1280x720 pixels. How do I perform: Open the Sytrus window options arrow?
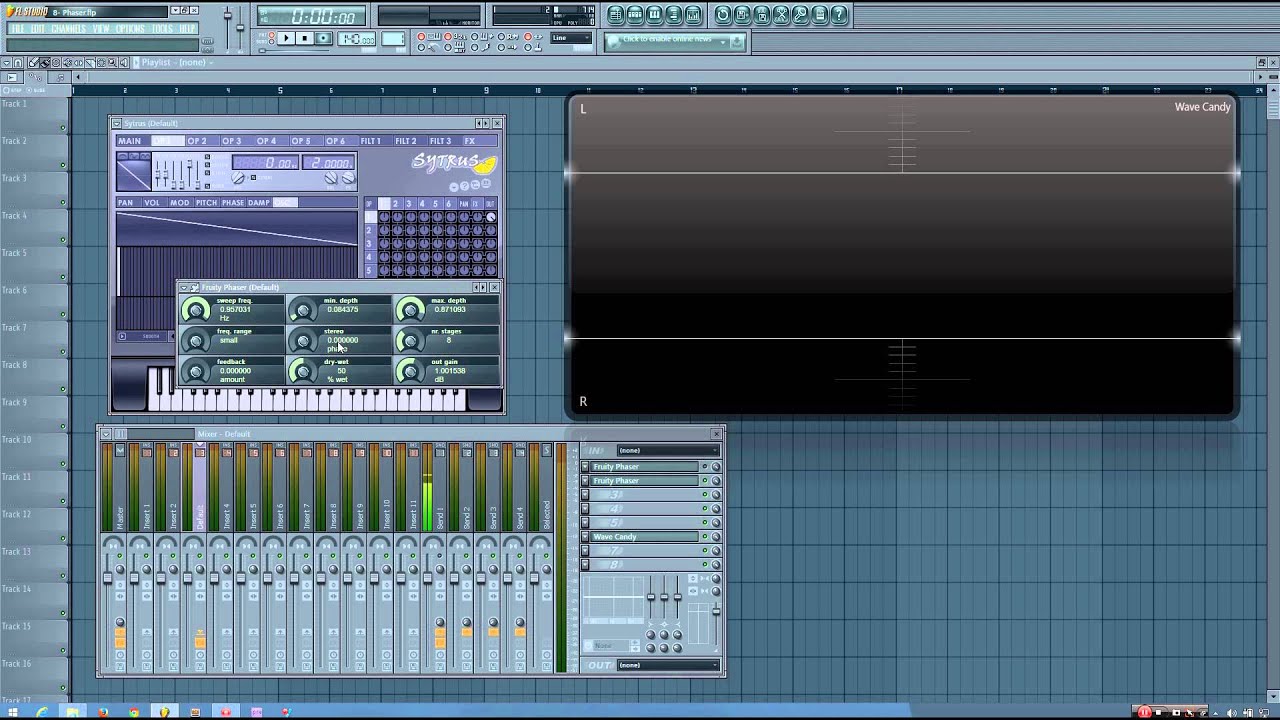point(117,124)
